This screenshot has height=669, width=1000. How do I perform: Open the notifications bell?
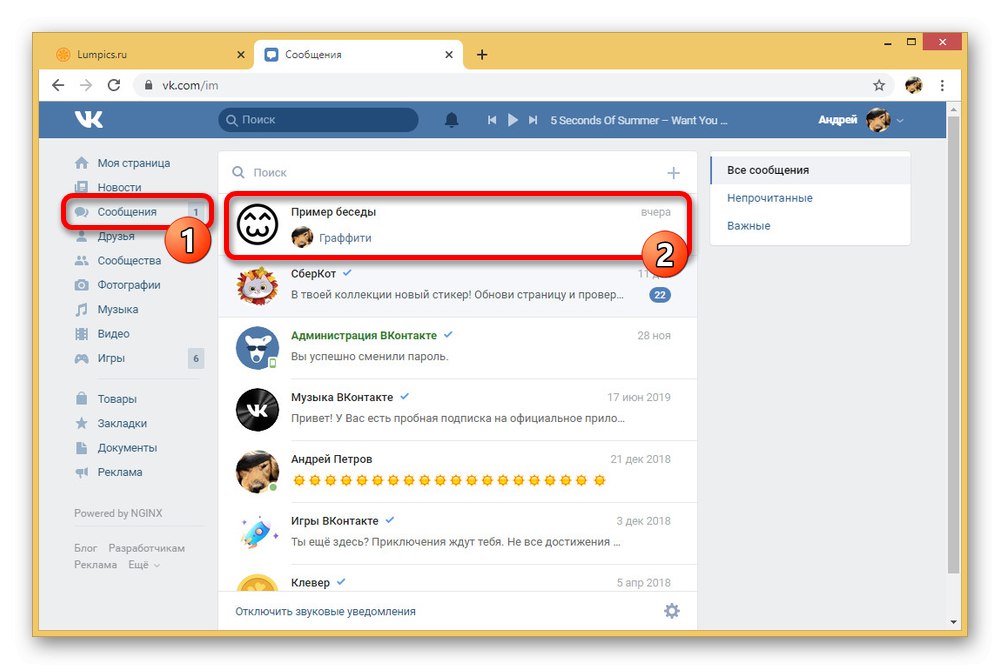[452, 120]
